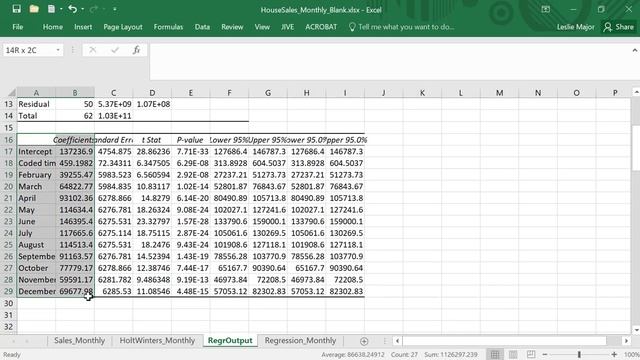
Task: Open the Name Box dropdown arrow
Action: coord(58,50)
